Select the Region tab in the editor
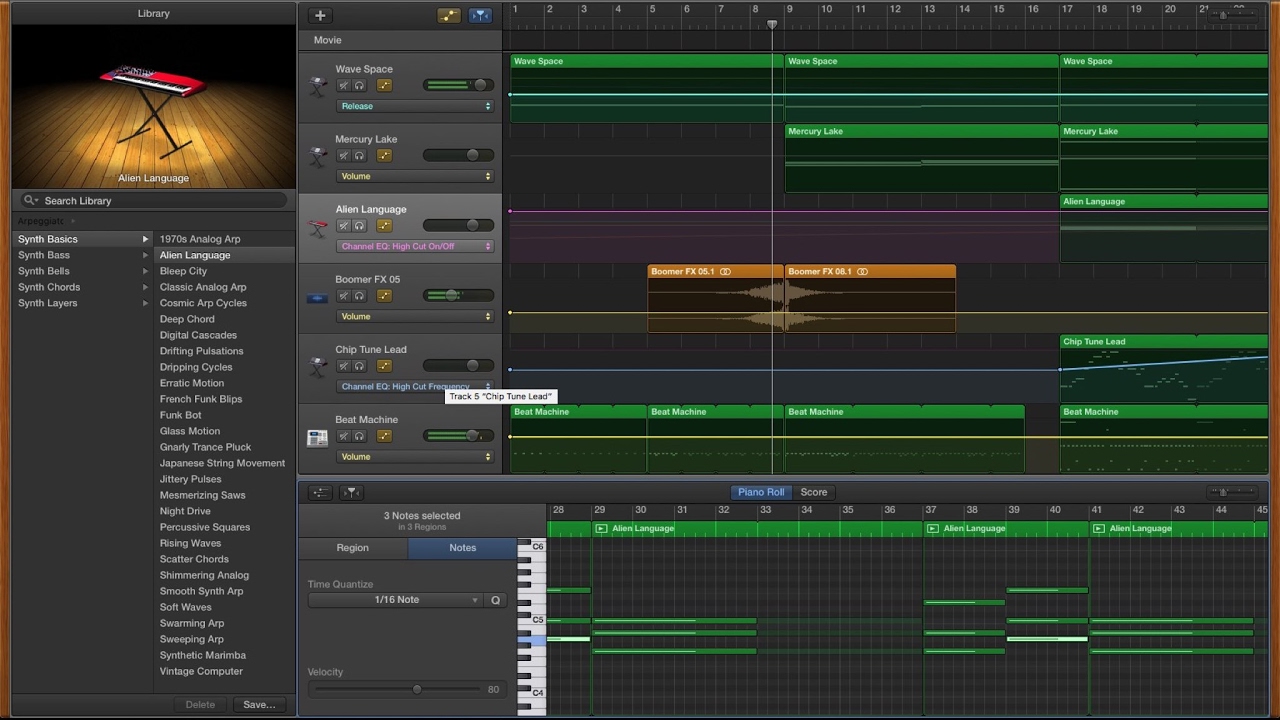The height and width of the screenshot is (720, 1280). point(352,547)
